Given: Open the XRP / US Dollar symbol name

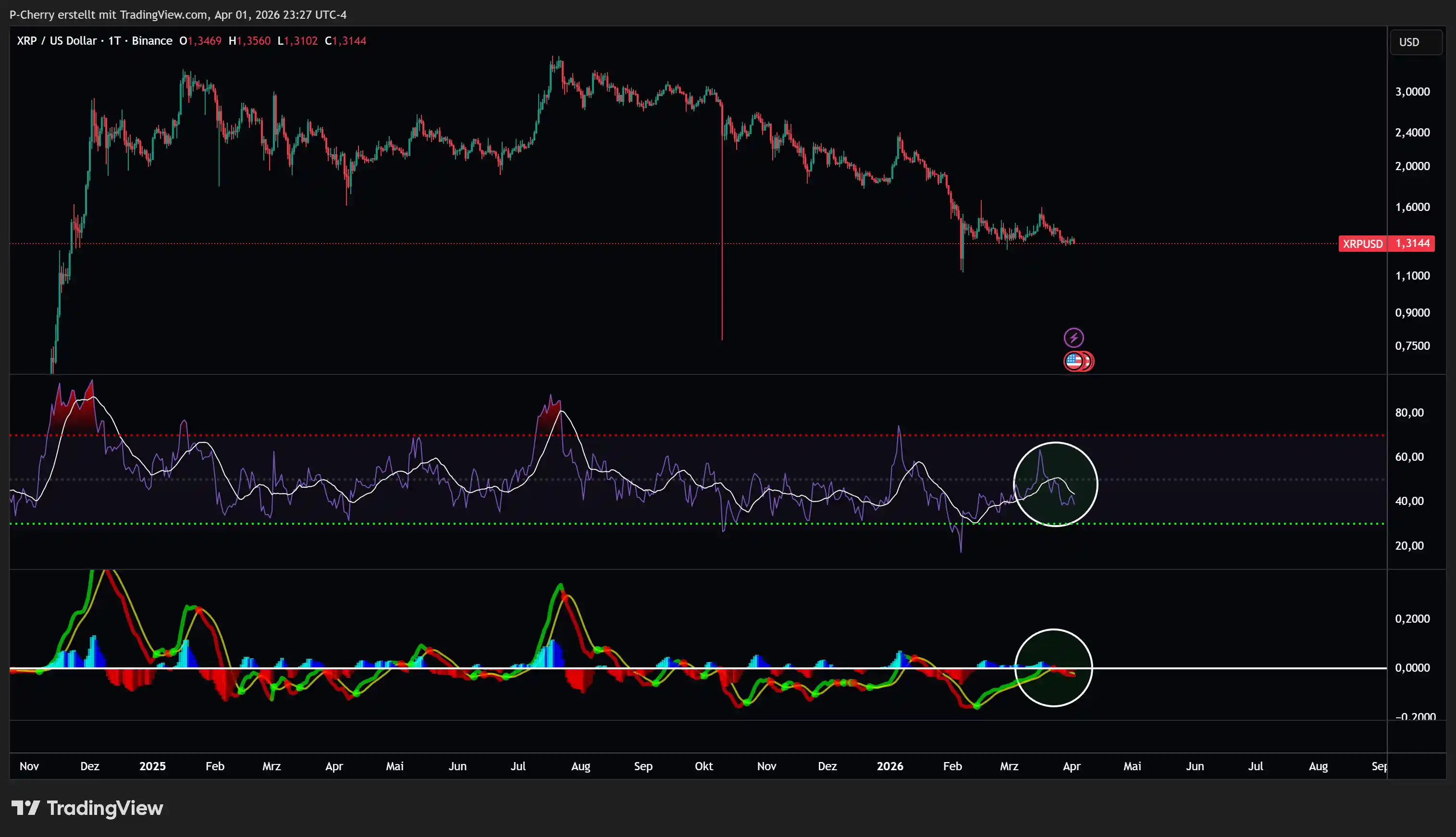Looking at the screenshot, I should click(x=56, y=40).
